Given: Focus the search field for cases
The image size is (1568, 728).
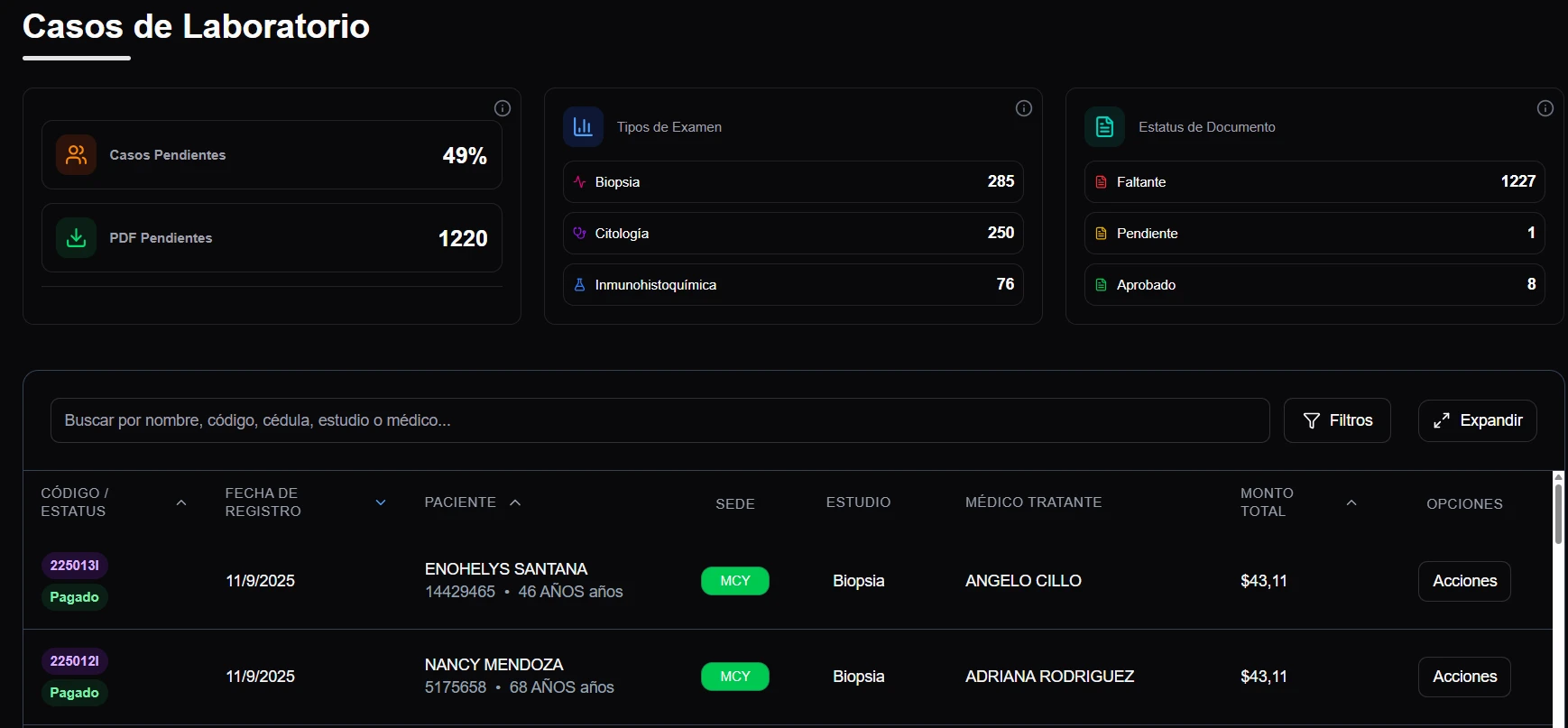Looking at the screenshot, I should point(659,420).
